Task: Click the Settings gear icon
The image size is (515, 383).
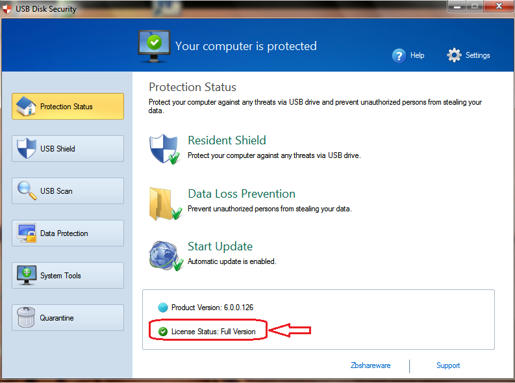Action: click(454, 55)
